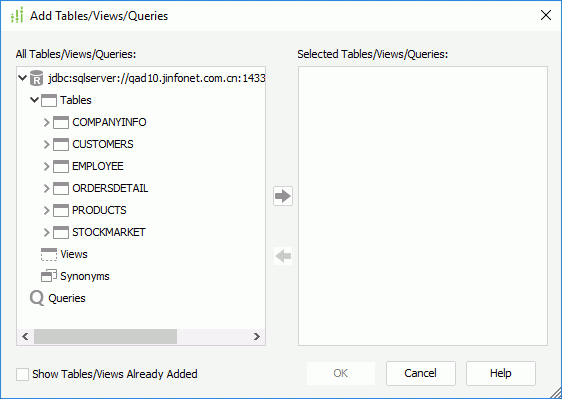Expand the EMPLOYEE table

[x=46, y=166]
